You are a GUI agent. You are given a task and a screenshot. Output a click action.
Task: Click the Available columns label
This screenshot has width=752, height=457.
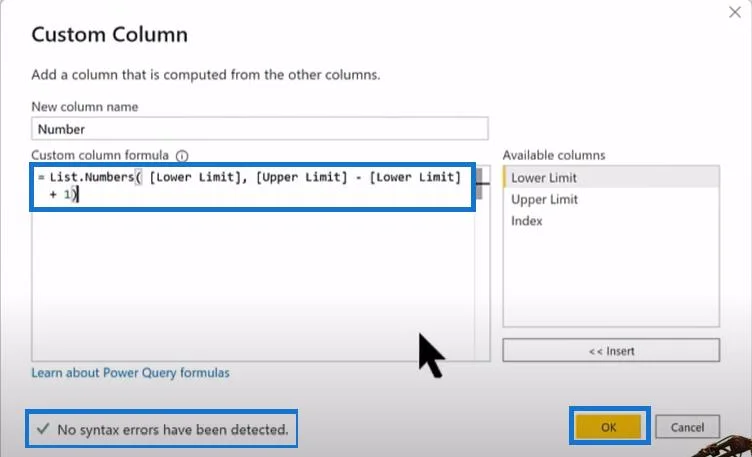(x=554, y=155)
